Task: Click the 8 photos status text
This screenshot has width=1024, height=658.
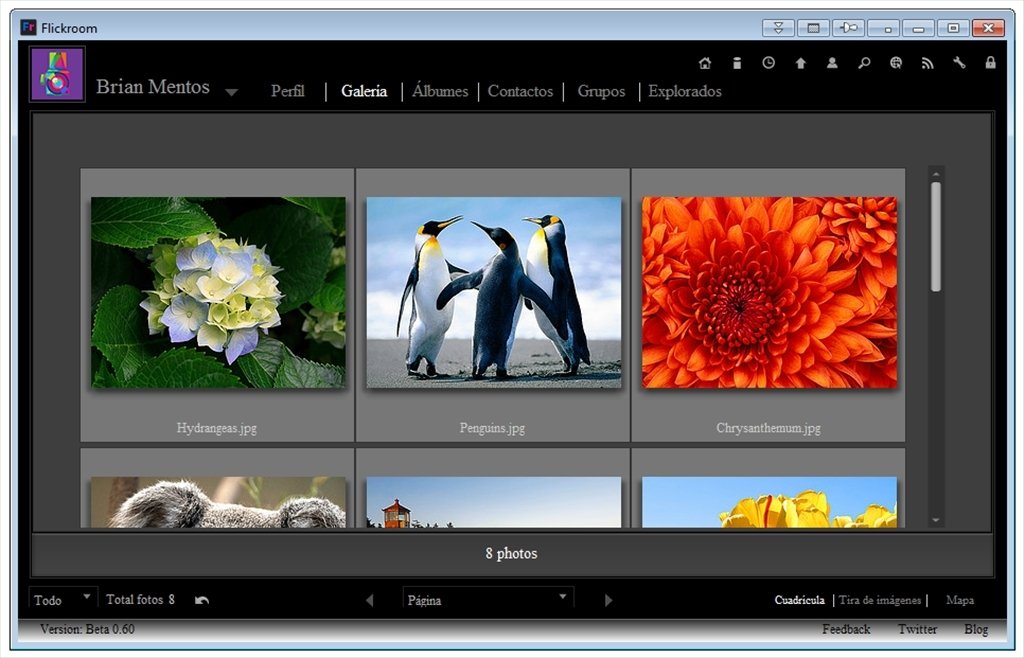Action: 511,554
